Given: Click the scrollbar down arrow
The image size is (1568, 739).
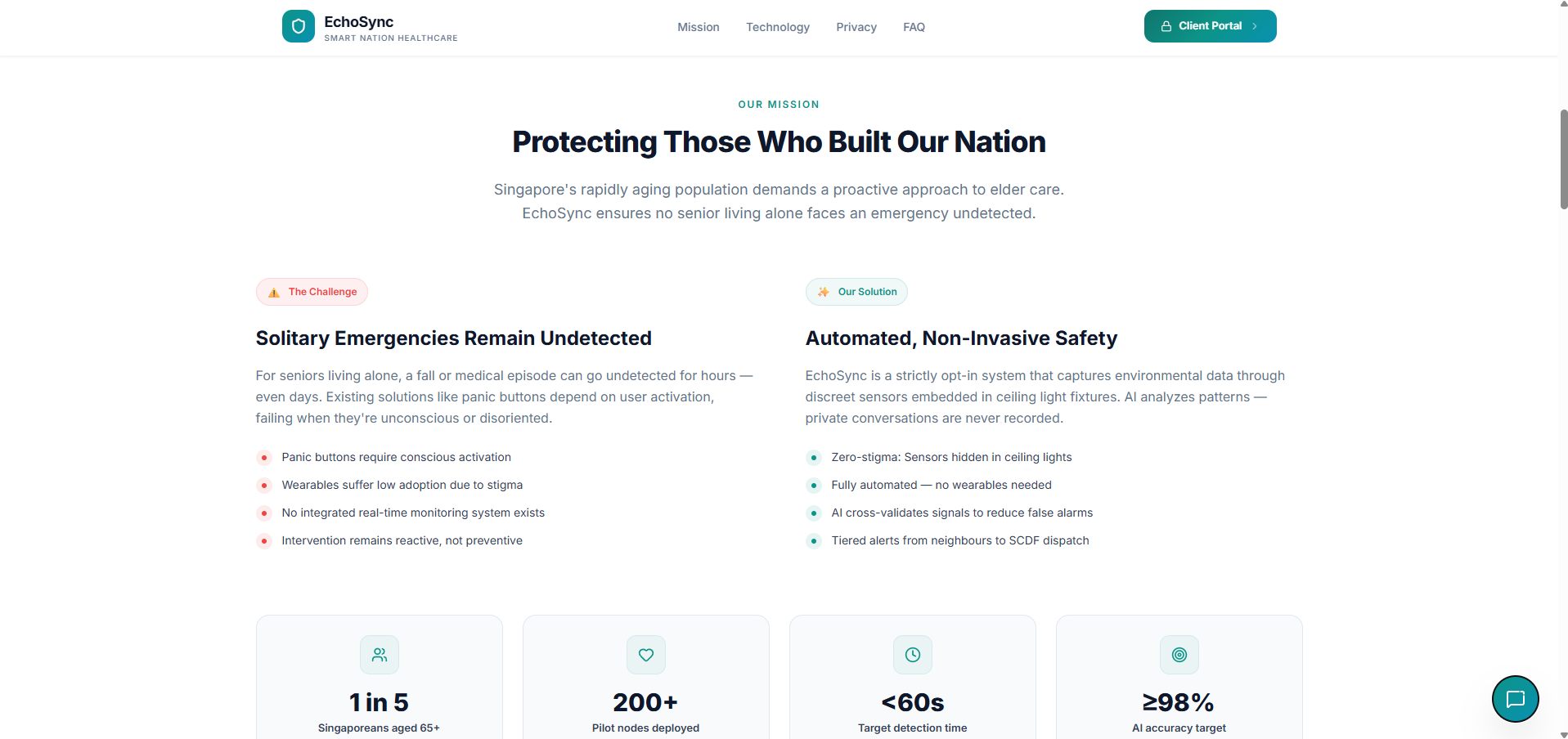Looking at the screenshot, I should click(1563, 734).
